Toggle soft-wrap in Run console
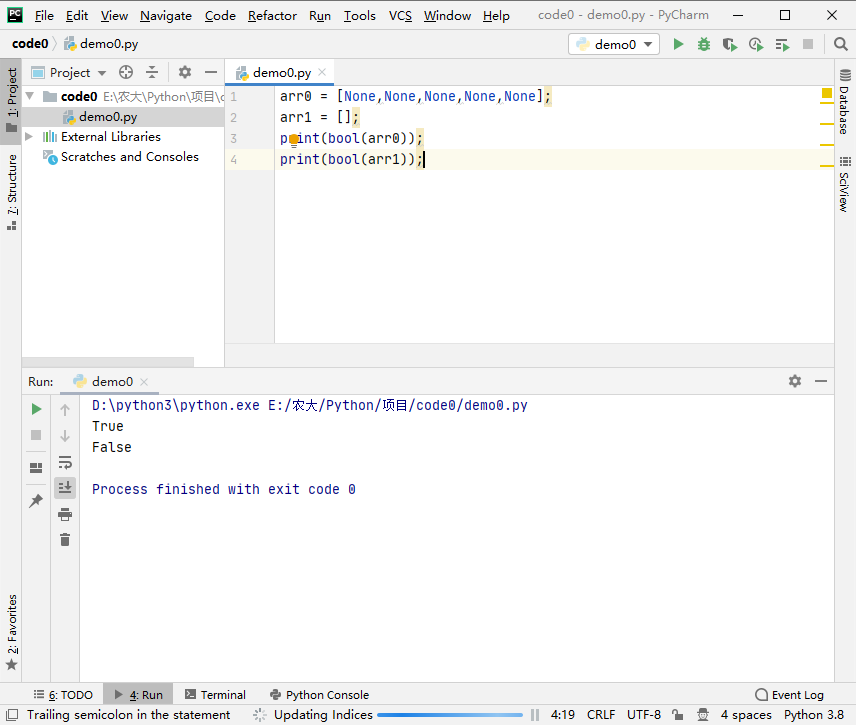The height and width of the screenshot is (725, 856). tap(65, 462)
